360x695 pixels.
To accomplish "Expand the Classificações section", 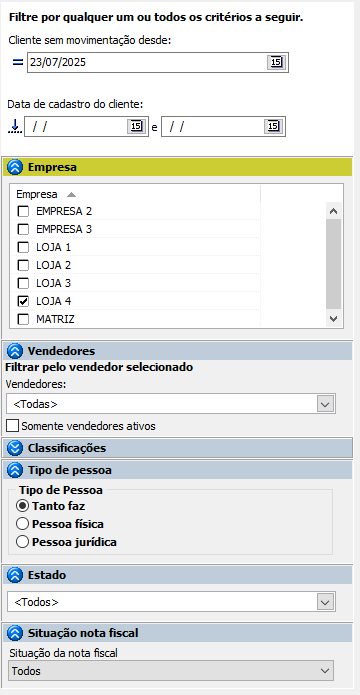I will pos(15,448).
